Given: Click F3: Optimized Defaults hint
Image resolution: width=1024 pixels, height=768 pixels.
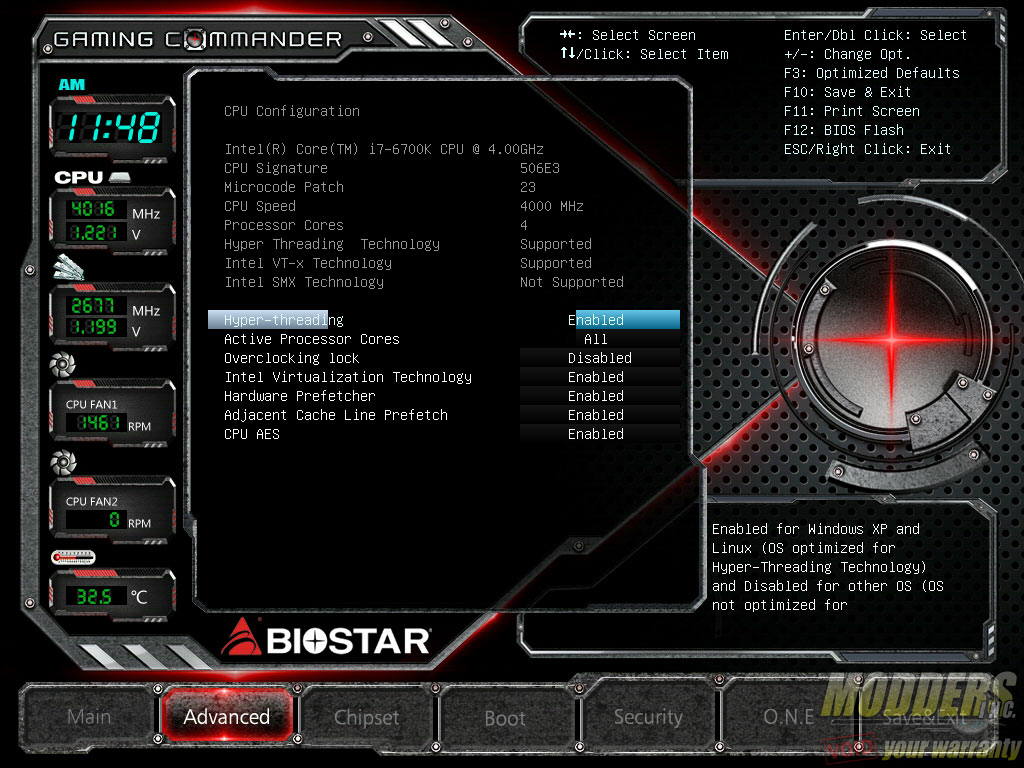Looking at the screenshot, I should [871, 73].
